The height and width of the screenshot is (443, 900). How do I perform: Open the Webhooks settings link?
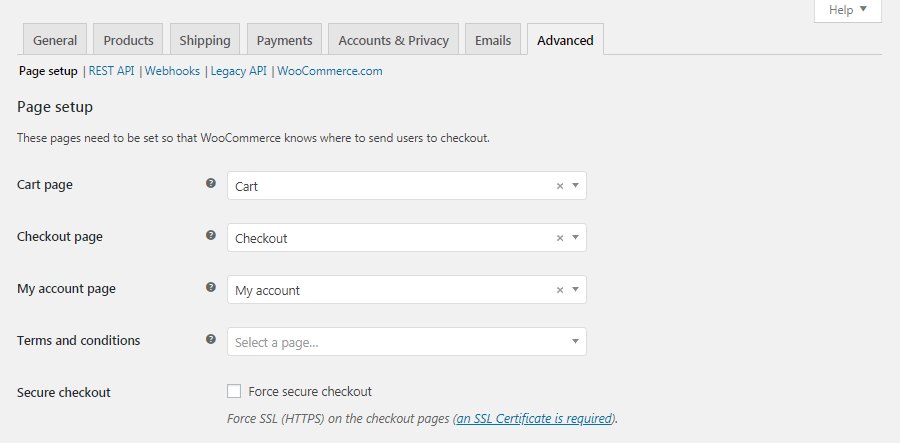[x=172, y=71]
